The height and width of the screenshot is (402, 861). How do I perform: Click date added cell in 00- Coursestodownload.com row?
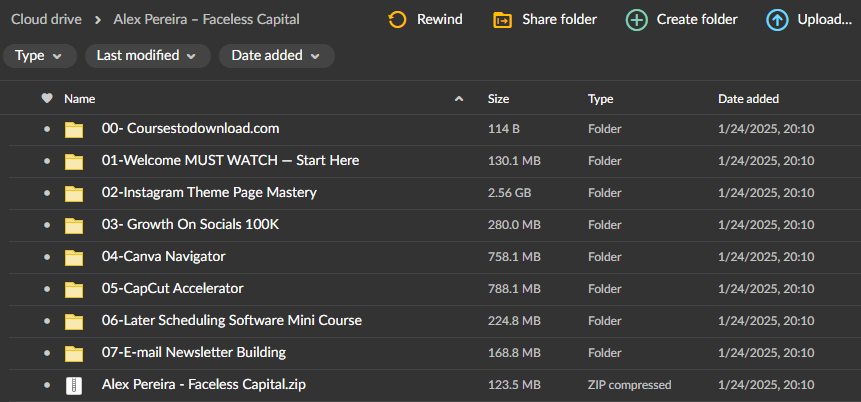pyautogui.click(x=766, y=130)
